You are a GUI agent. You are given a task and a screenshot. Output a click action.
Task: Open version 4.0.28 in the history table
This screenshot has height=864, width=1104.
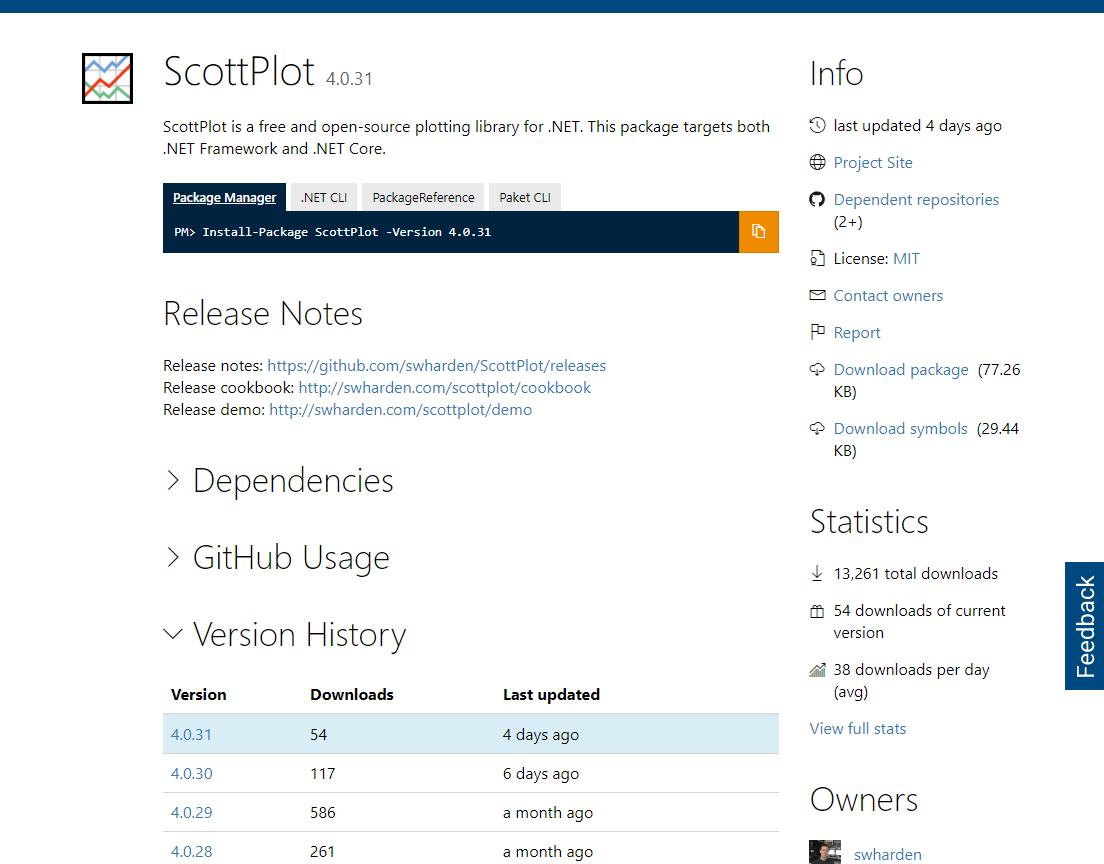click(x=191, y=851)
